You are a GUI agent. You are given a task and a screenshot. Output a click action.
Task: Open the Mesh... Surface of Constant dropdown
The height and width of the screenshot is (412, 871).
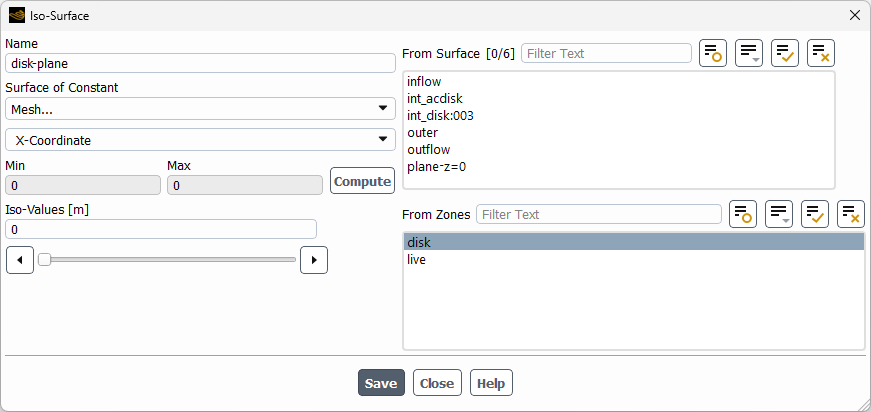pos(200,108)
